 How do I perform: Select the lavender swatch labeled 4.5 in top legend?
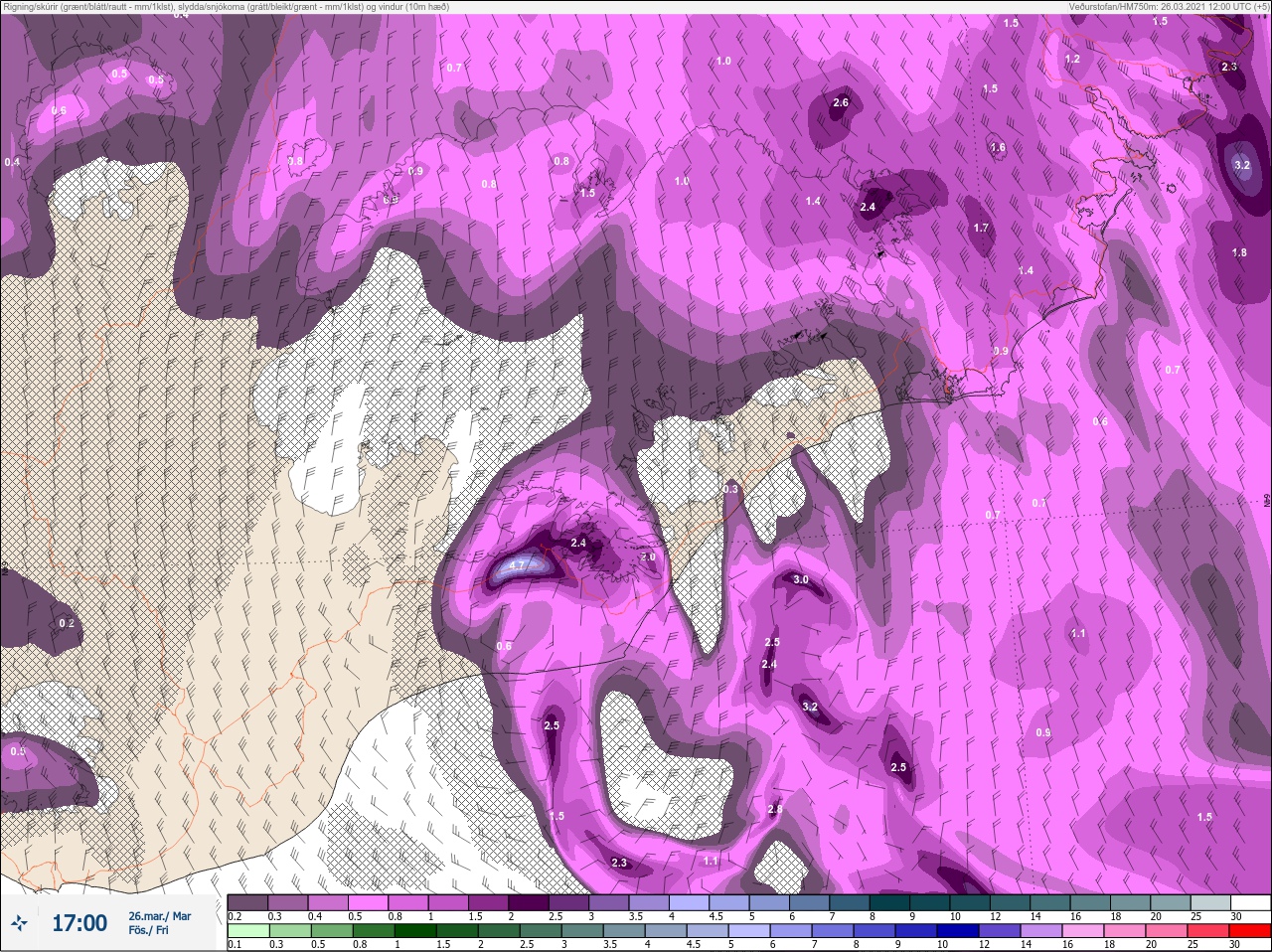(x=729, y=902)
